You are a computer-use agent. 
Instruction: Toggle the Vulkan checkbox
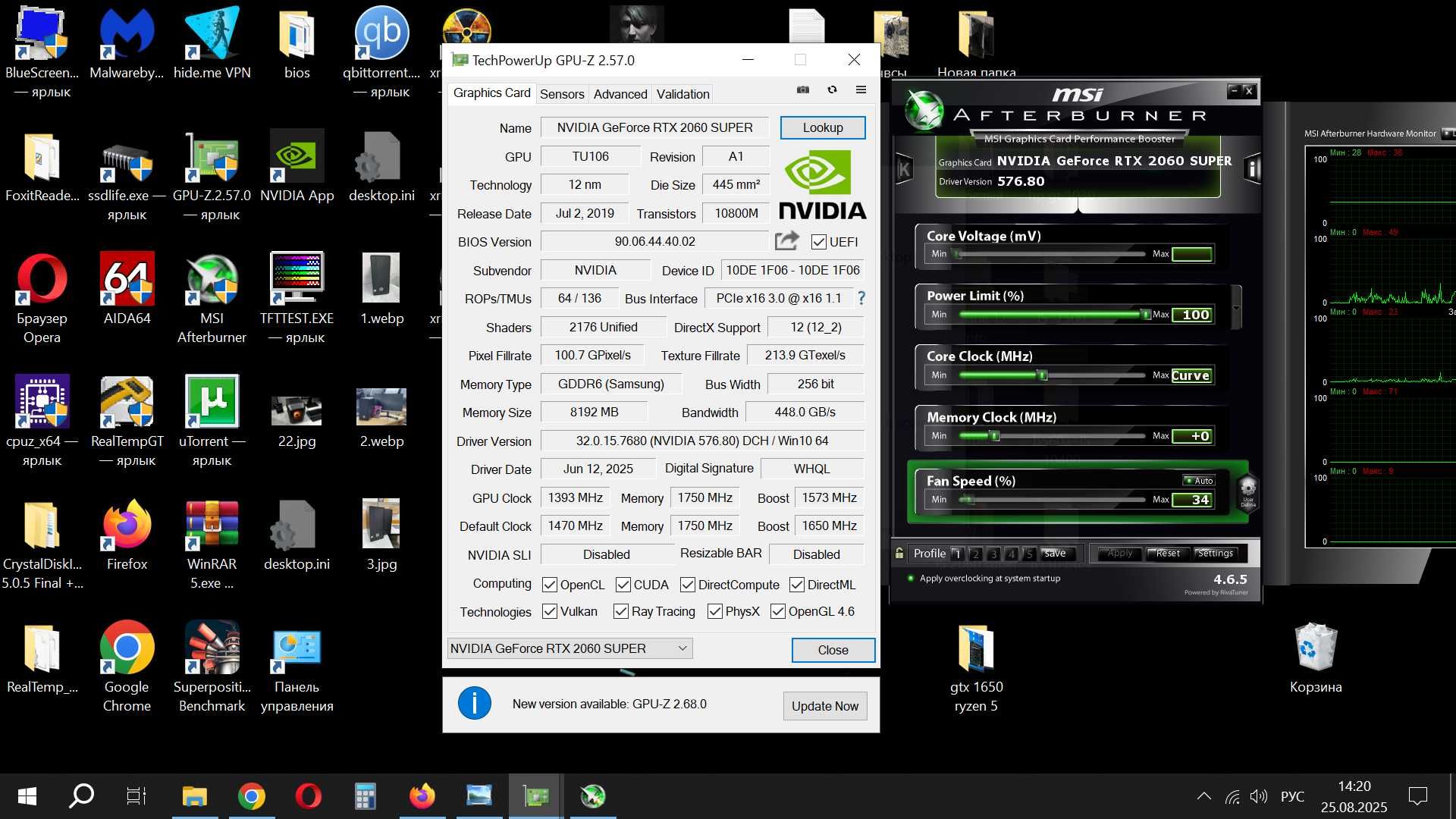pyautogui.click(x=550, y=611)
